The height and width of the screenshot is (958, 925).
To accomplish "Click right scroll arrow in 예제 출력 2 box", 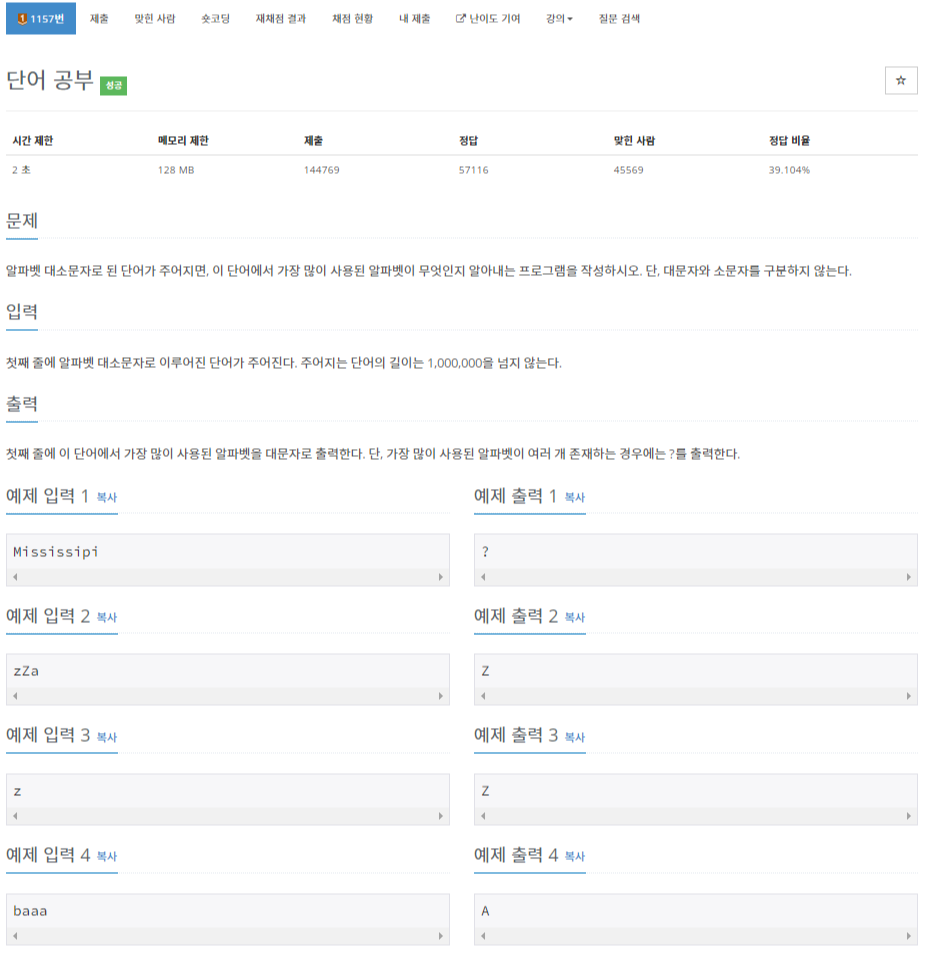I will tap(909, 696).
